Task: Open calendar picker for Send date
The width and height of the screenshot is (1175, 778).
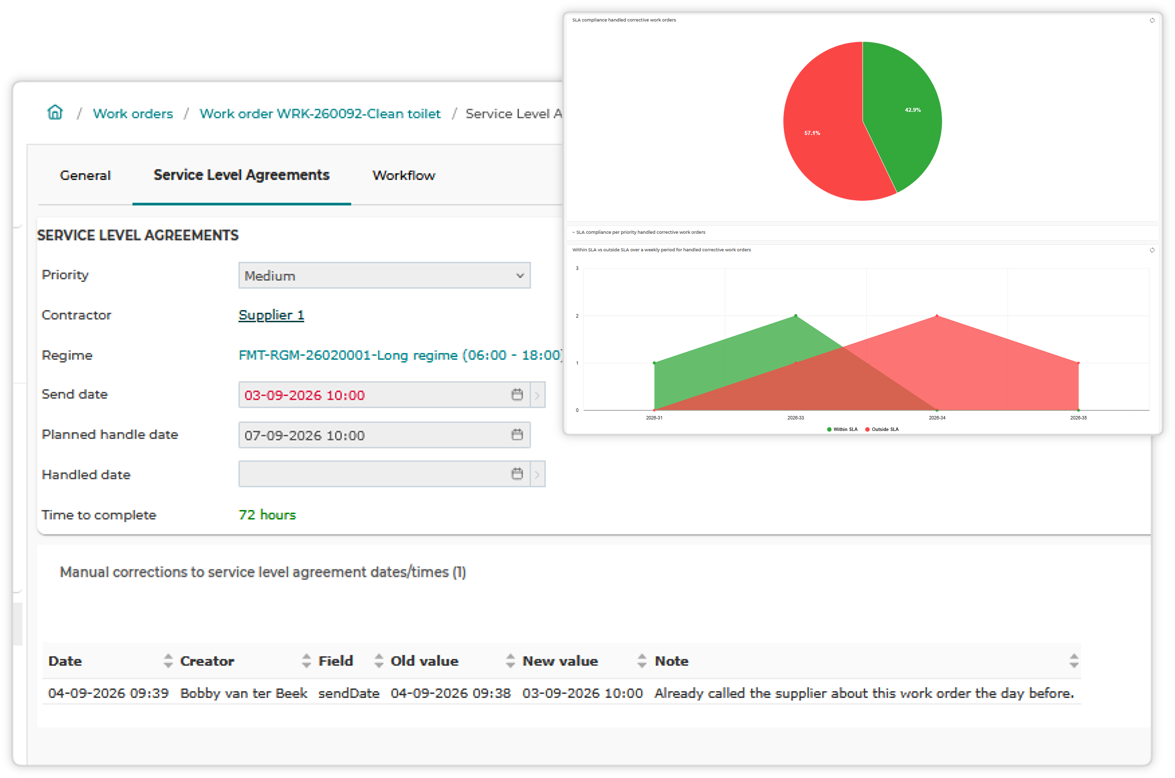Action: [x=517, y=394]
